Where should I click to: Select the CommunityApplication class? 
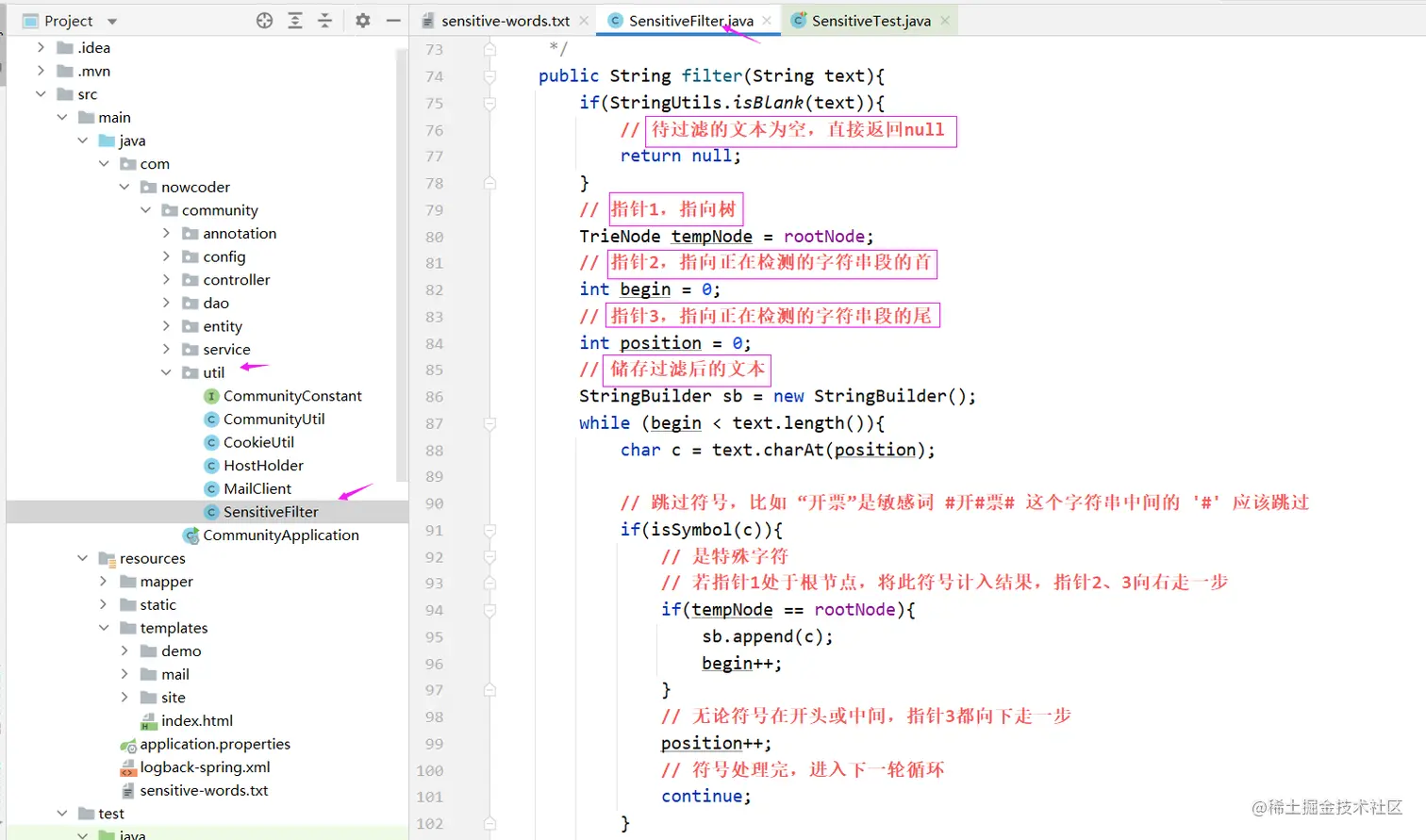(x=281, y=535)
